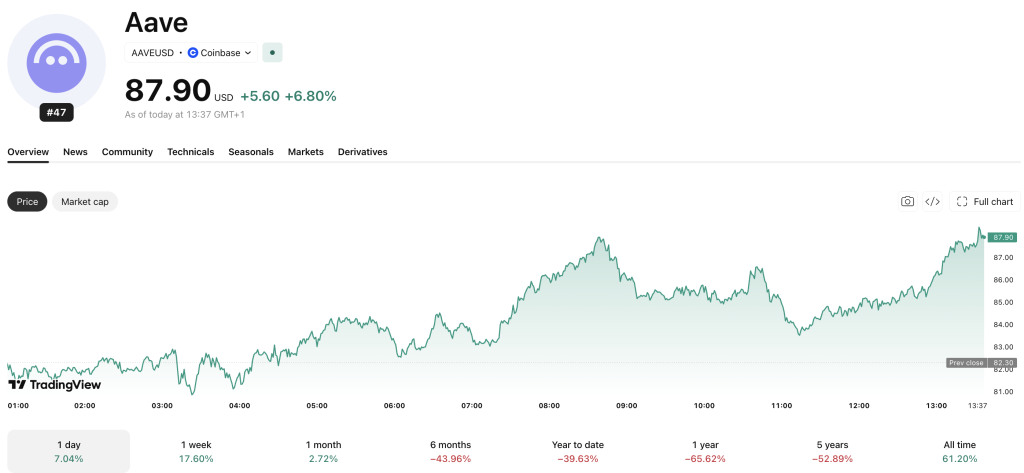Viewport: 1024px width, 473px height.
Task: Click the Coinbase logo icon
Action: pyautogui.click(x=193, y=53)
